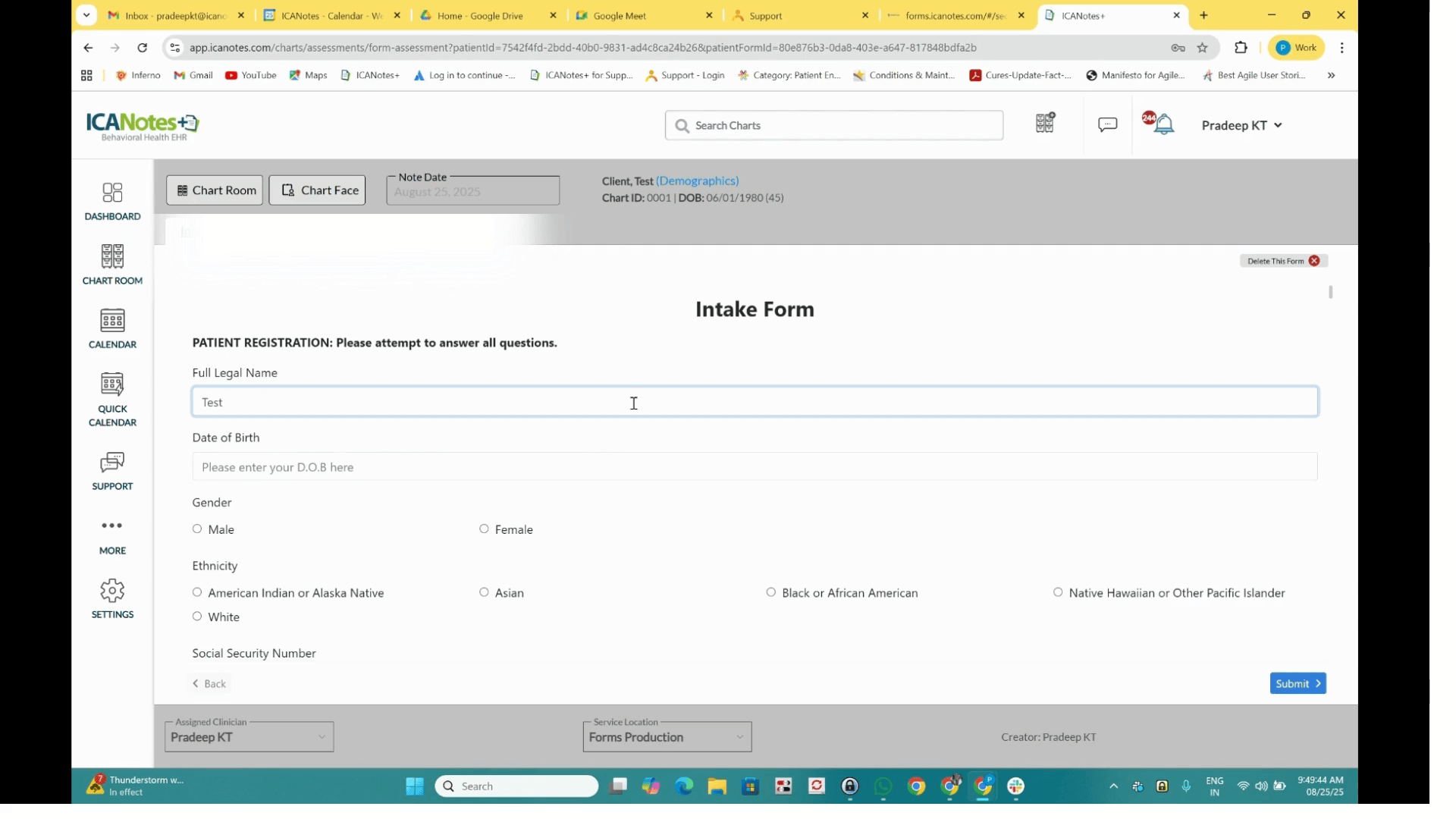Open the Chart Room sidebar icon
Viewport: 1456px width, 819px height.
coord(112,265)
